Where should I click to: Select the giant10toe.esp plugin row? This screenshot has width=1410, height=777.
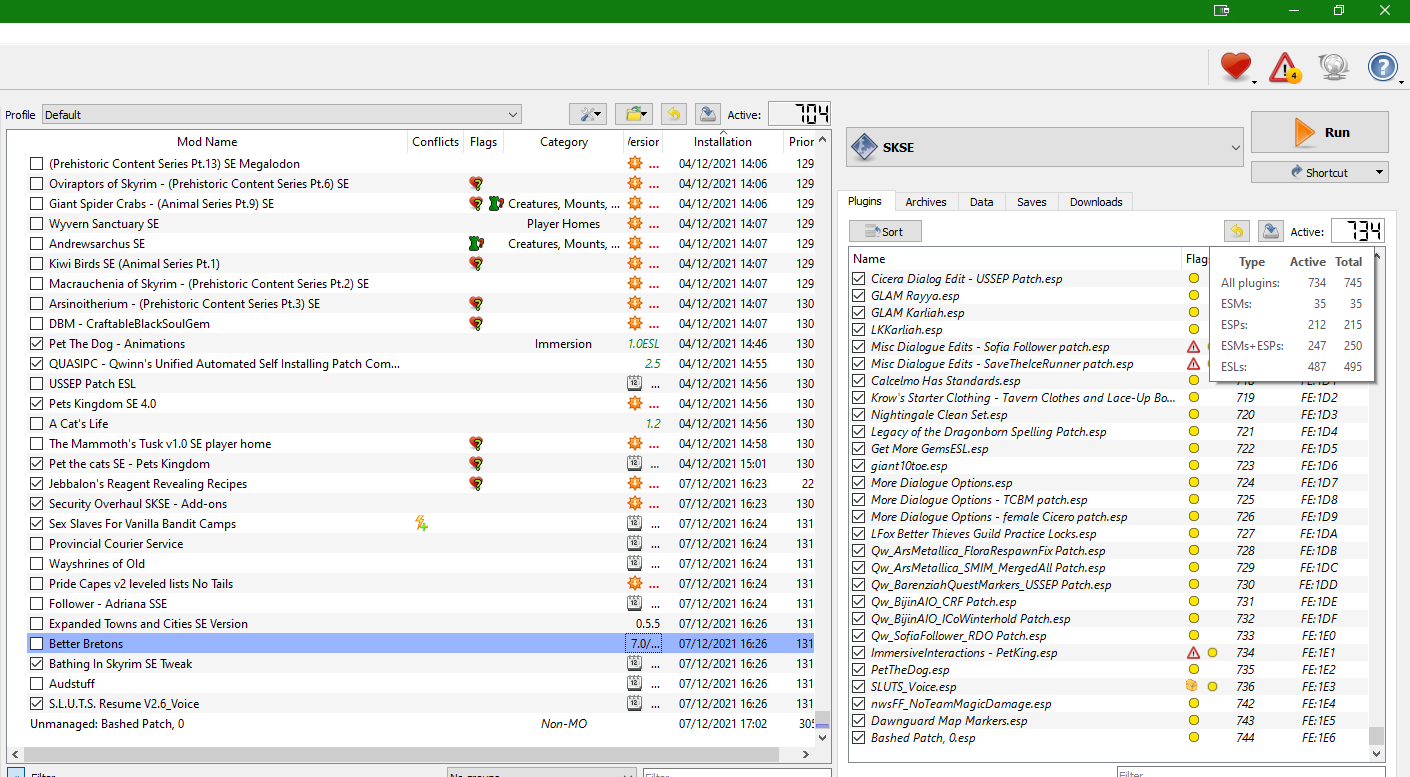(x=1109, y=466)
